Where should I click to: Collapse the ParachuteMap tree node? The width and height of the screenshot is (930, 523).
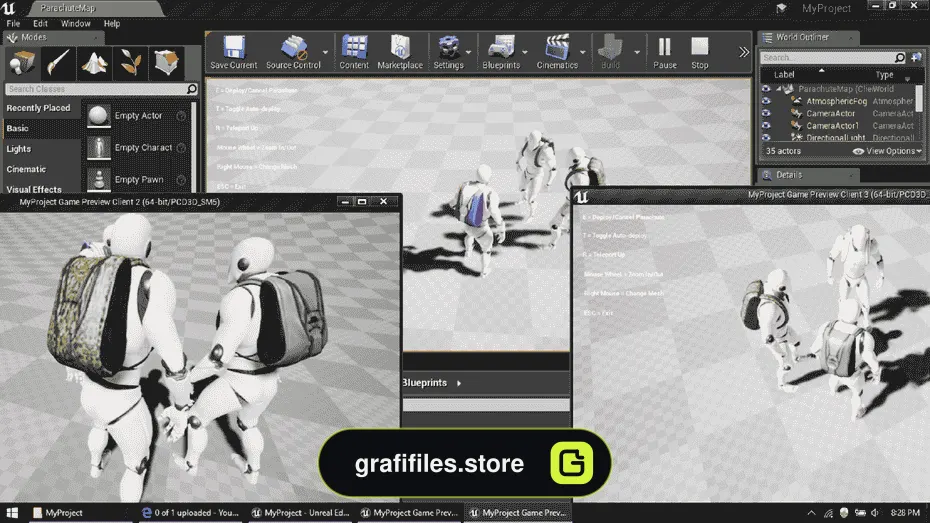tap(779, 89)
